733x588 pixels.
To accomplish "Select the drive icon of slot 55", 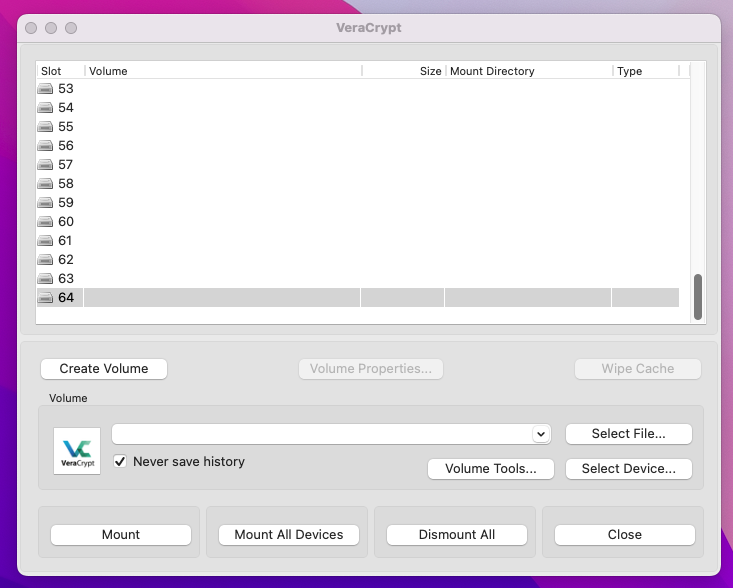I will (x=45, y=127).
